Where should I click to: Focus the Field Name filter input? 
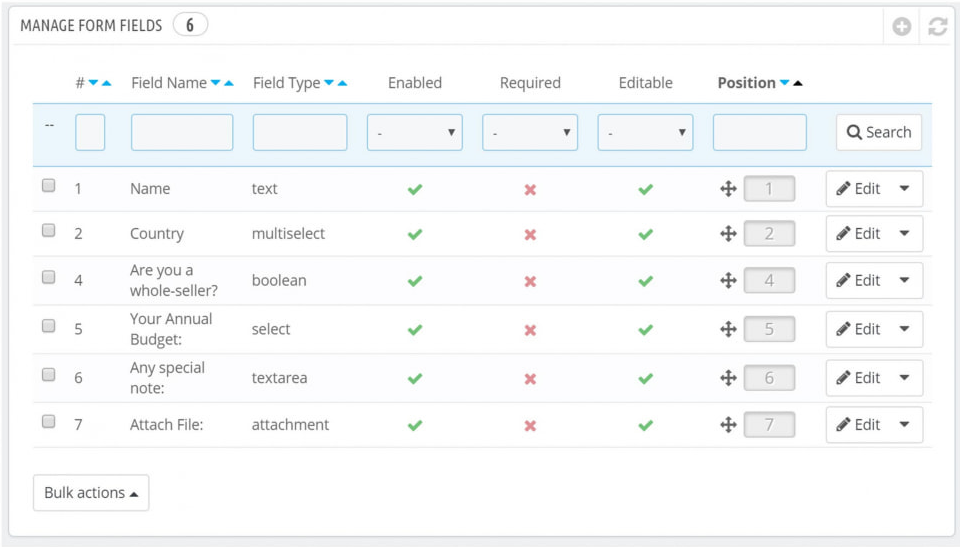182,132
